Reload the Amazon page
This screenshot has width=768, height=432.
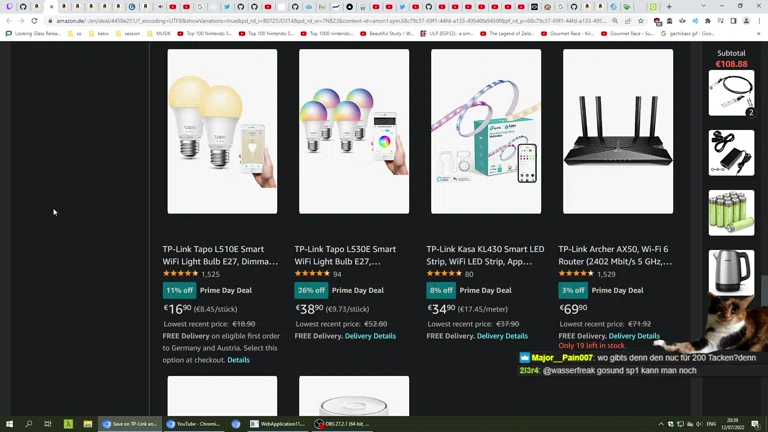coord(34,21)
